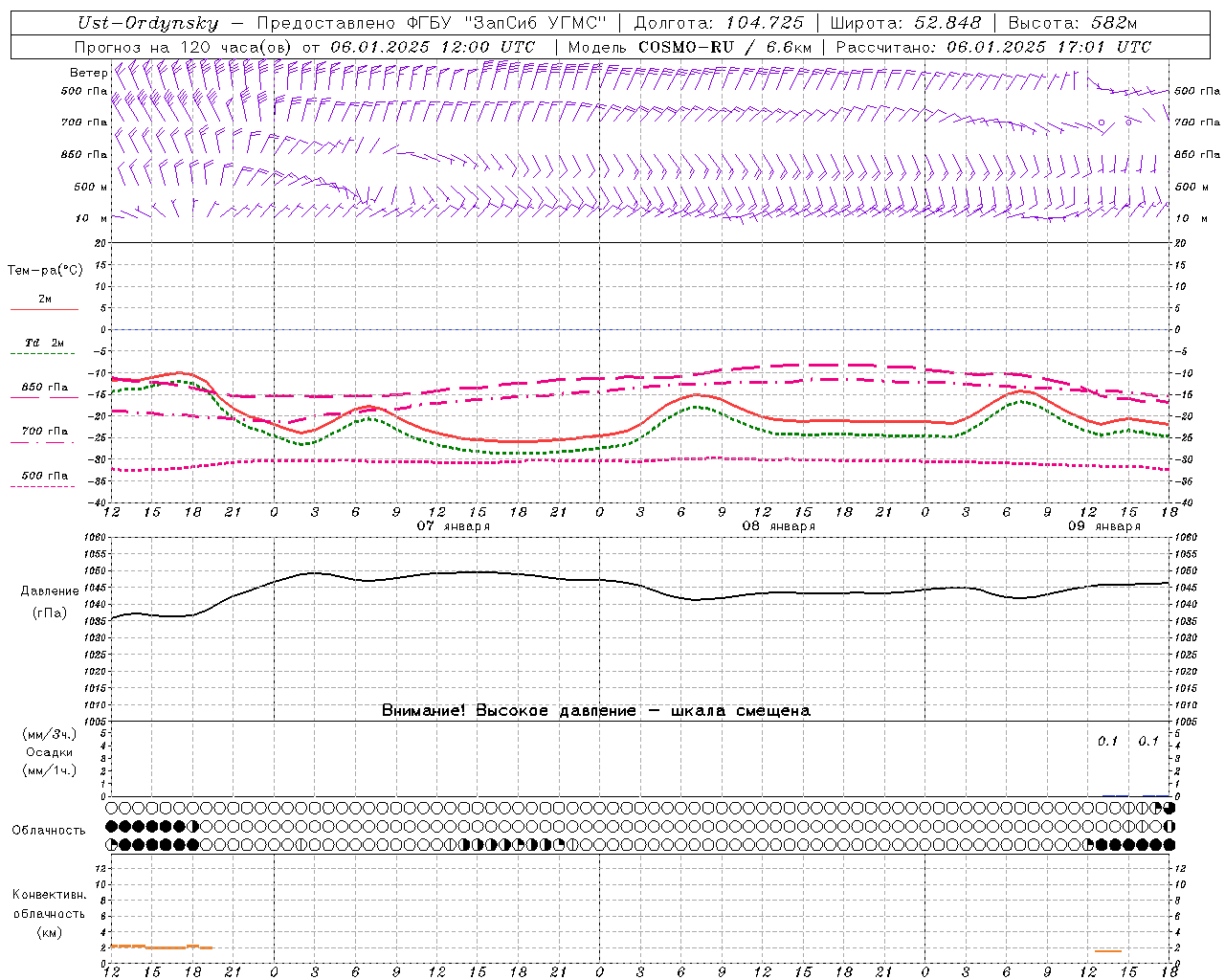The width and height of the screenshot is (1225, 980).
Task: Click the Тем-ра(°C) axis title
Action: point(45,271)
